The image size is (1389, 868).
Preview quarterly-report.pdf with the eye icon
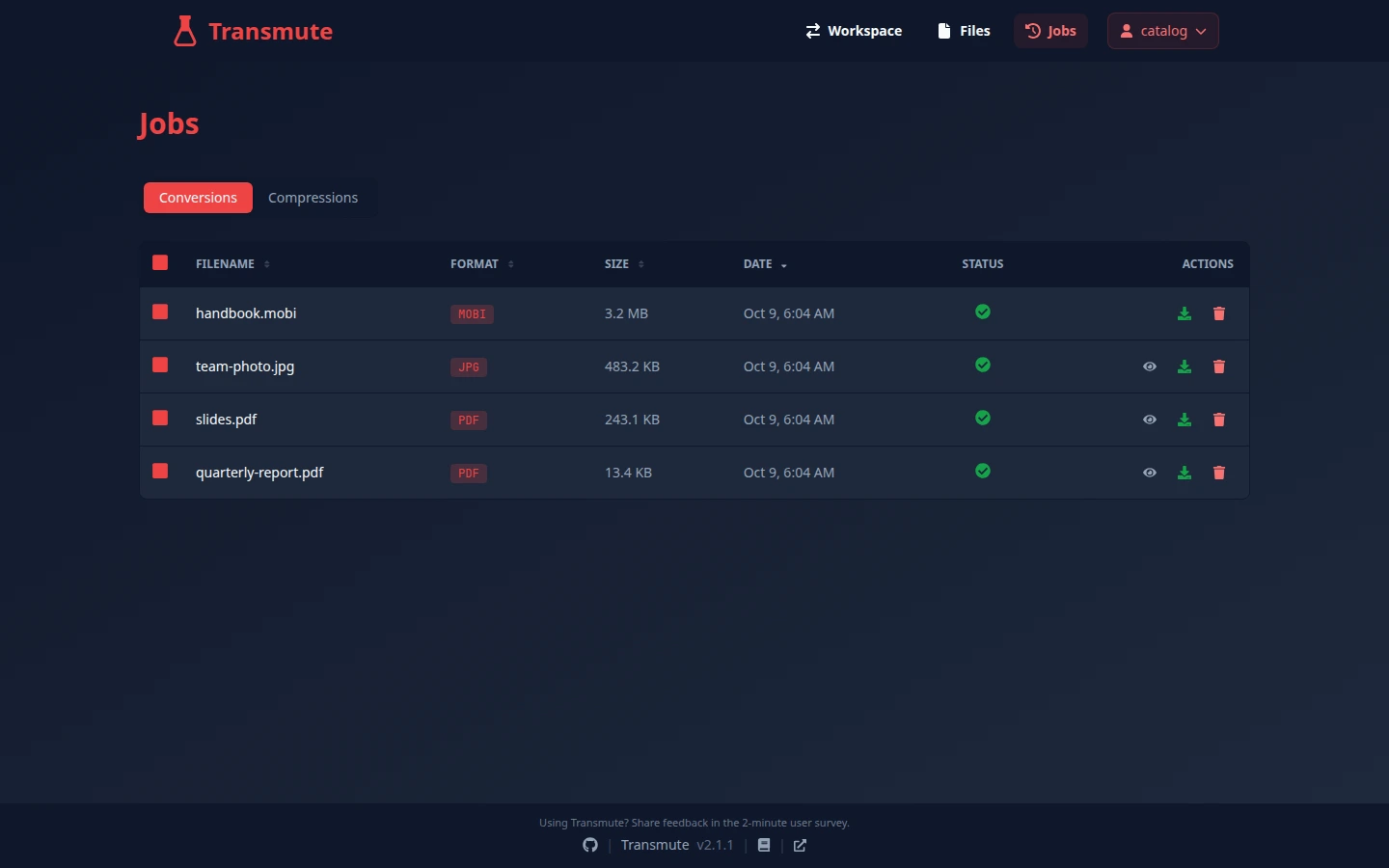tap(1150, 473)
